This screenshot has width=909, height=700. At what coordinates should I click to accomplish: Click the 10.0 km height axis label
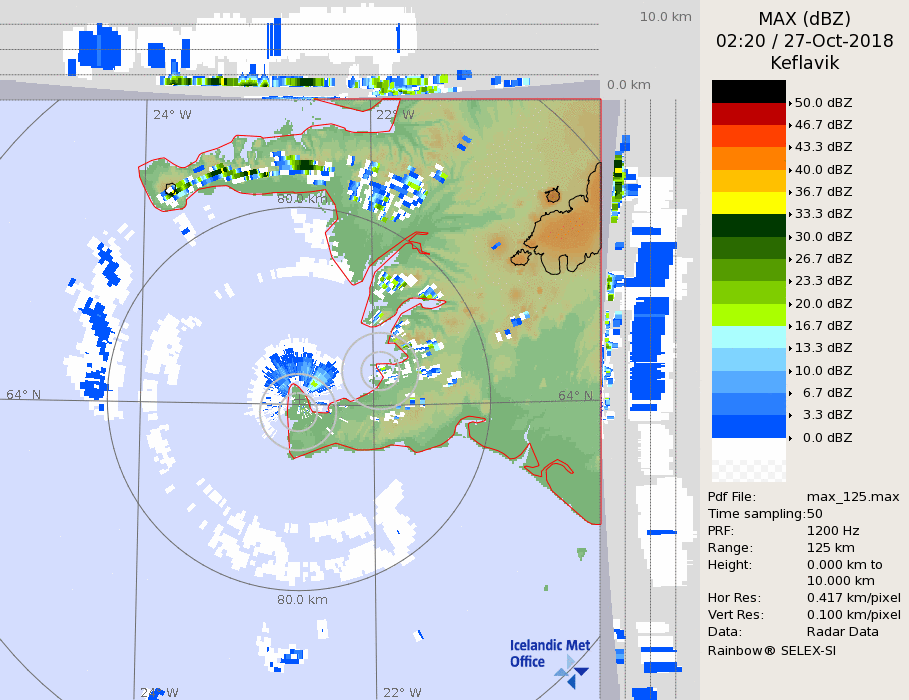tap(665, 17)
